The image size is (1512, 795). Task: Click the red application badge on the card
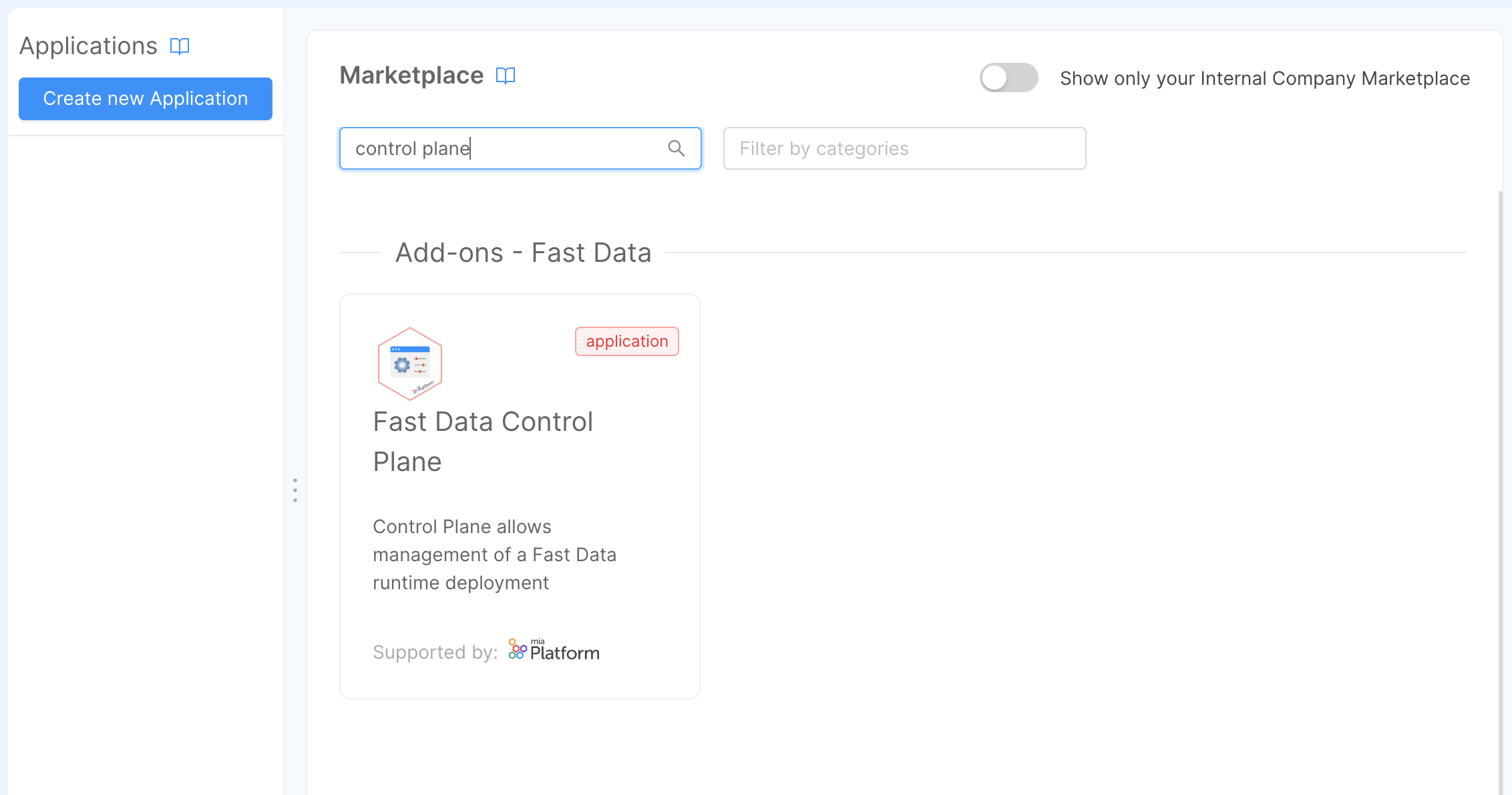(x=626, y=341)
